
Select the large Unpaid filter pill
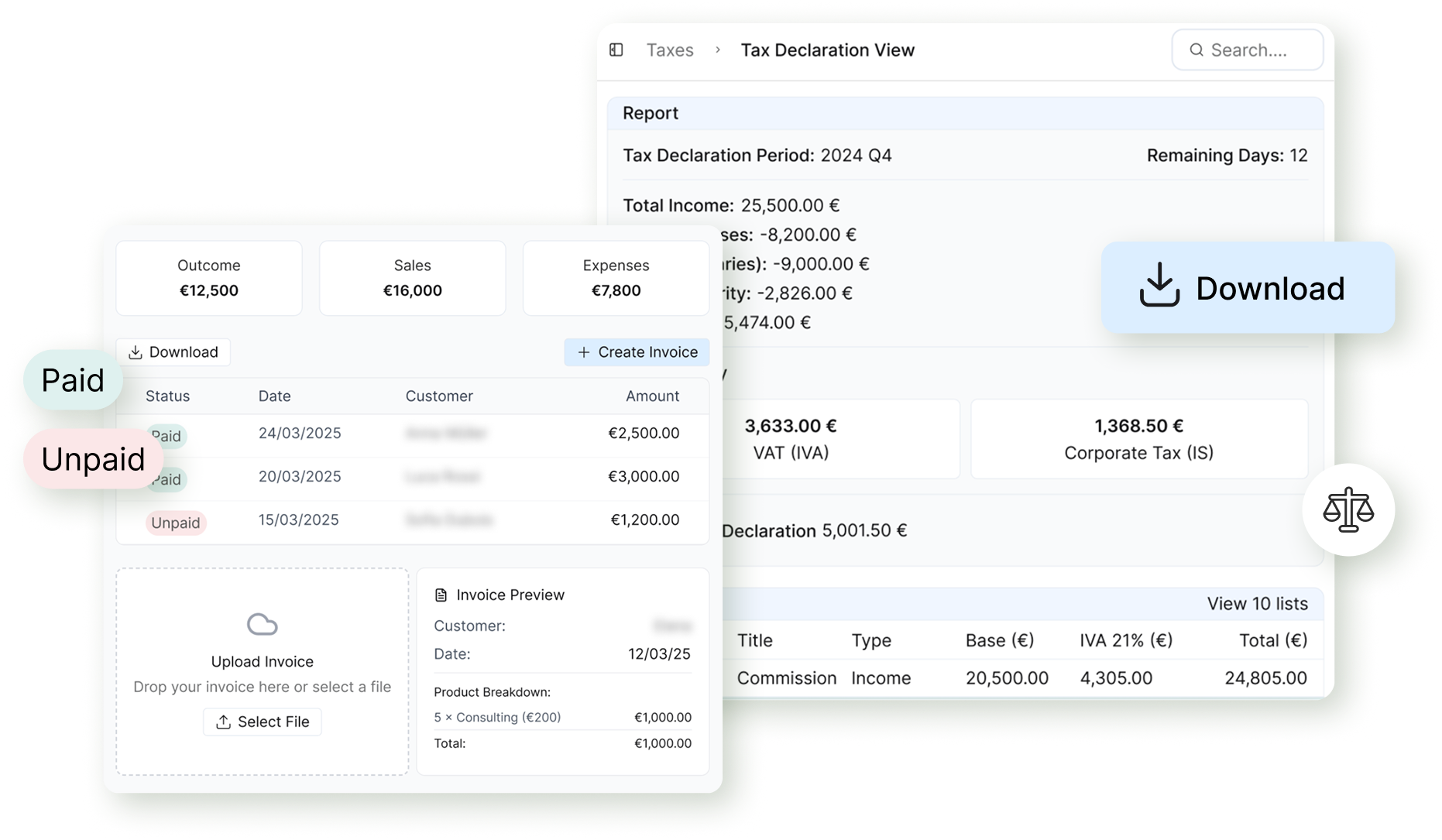click(x=93, y=459)
